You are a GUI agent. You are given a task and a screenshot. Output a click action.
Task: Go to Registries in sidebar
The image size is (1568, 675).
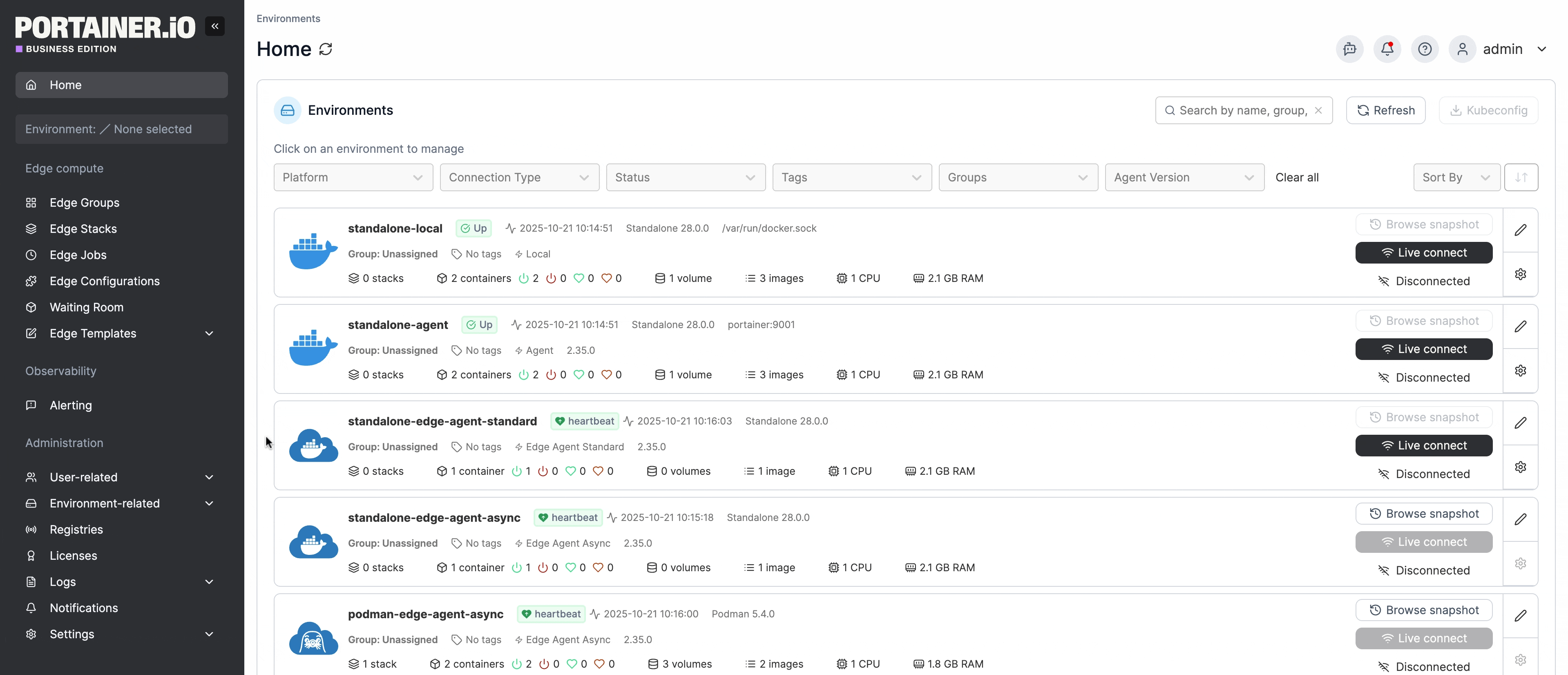click(76, 530)
